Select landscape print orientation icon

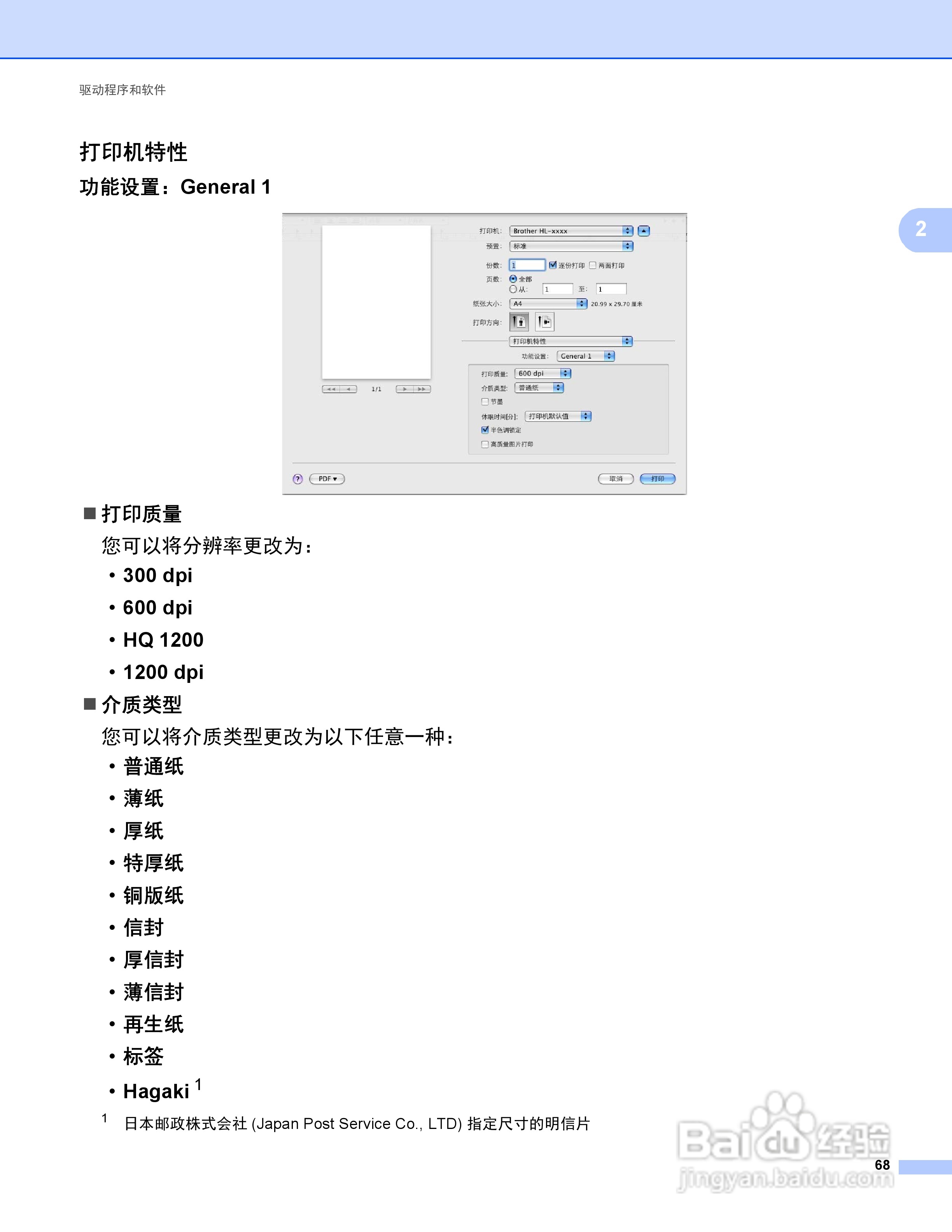click(x=544, y=322)
